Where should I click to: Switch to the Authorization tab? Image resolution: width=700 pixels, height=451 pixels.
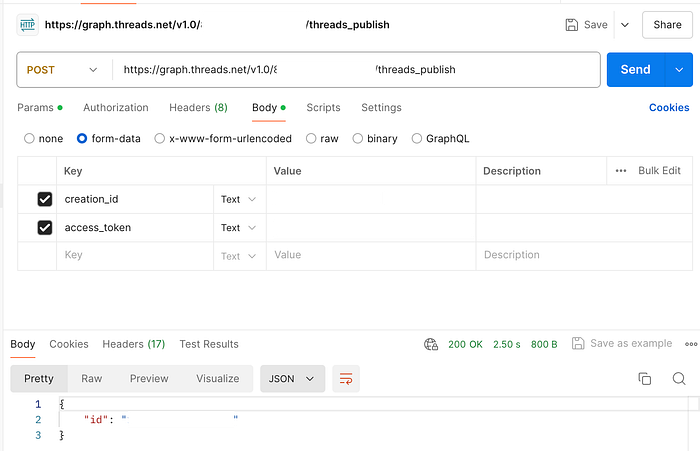(116, 108)
